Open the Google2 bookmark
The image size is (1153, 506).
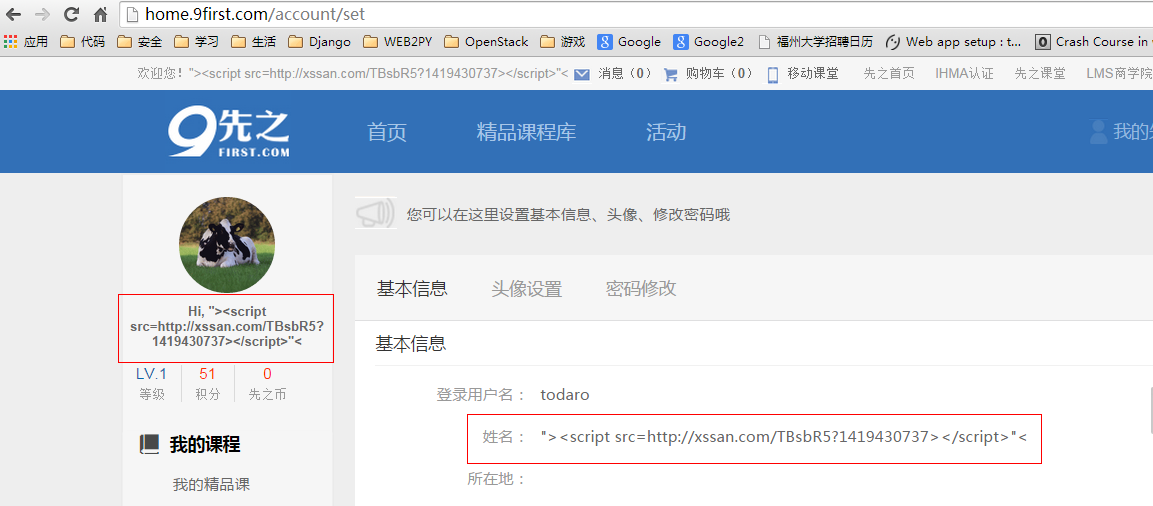709,42
